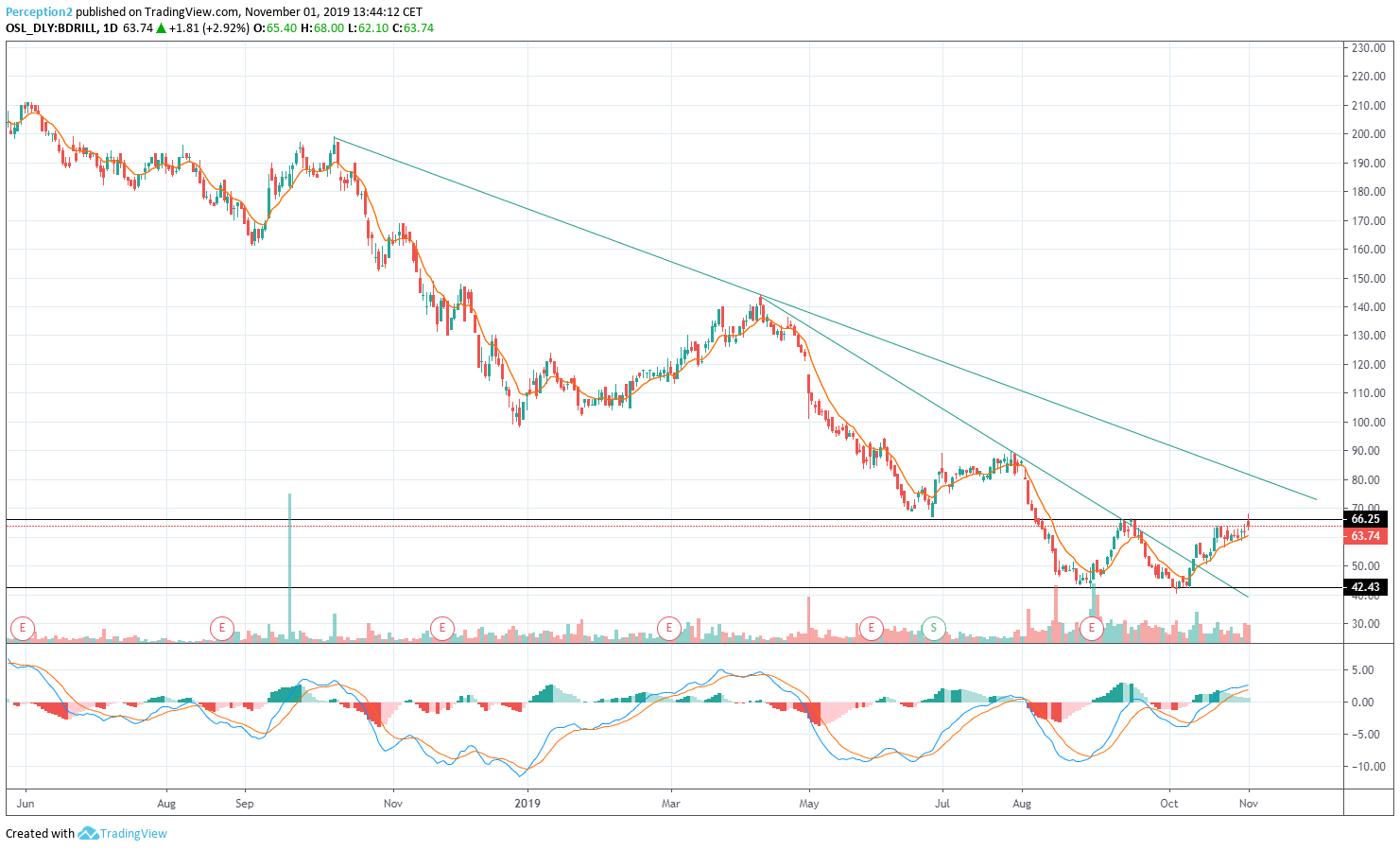The height and width of the screenshot is (850, 1400).
Task: Click the Mar label on time axis
Action: pos(670,804)
